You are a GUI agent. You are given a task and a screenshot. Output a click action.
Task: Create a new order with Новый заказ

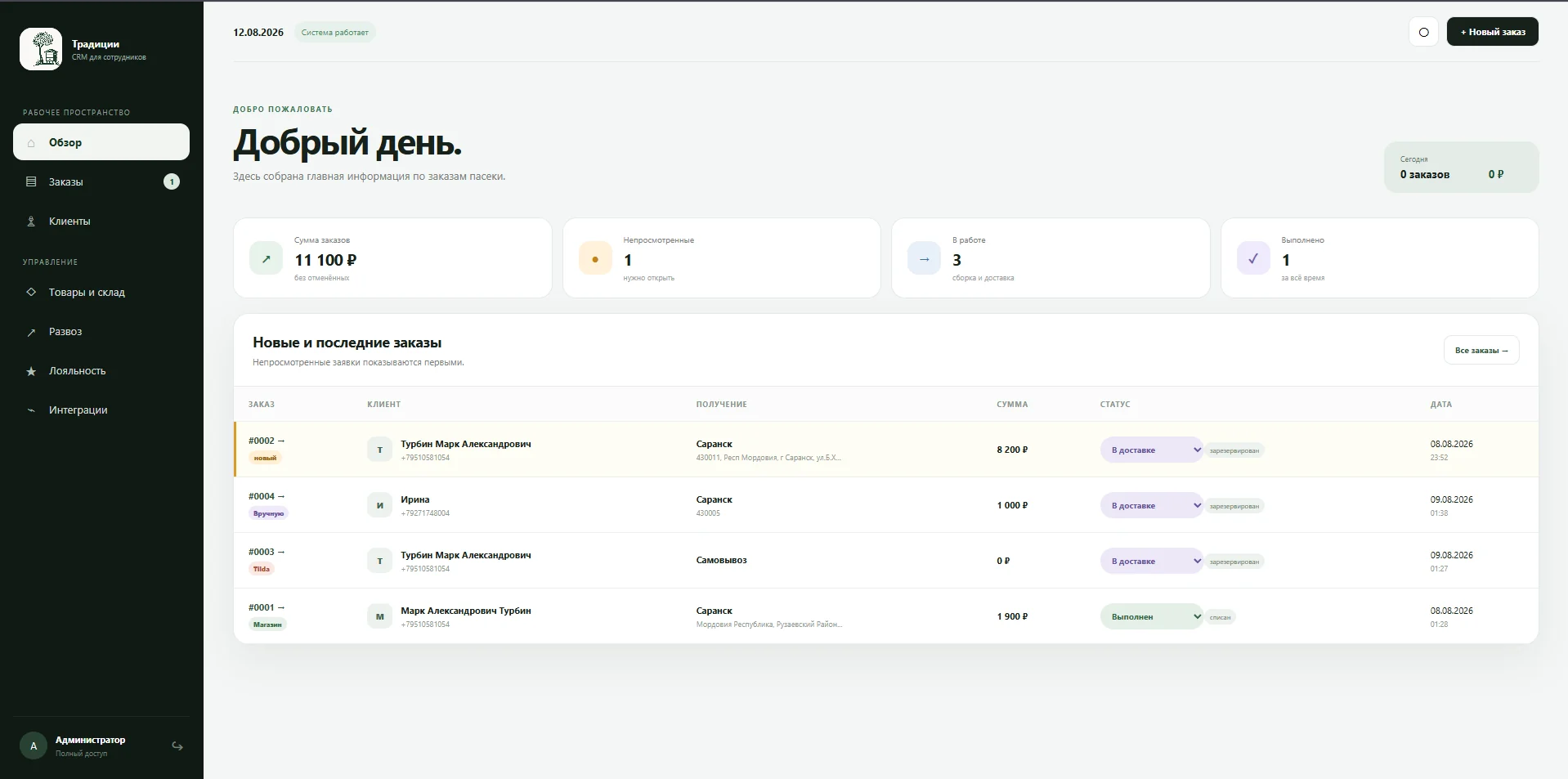click(x=1492, y=32)
